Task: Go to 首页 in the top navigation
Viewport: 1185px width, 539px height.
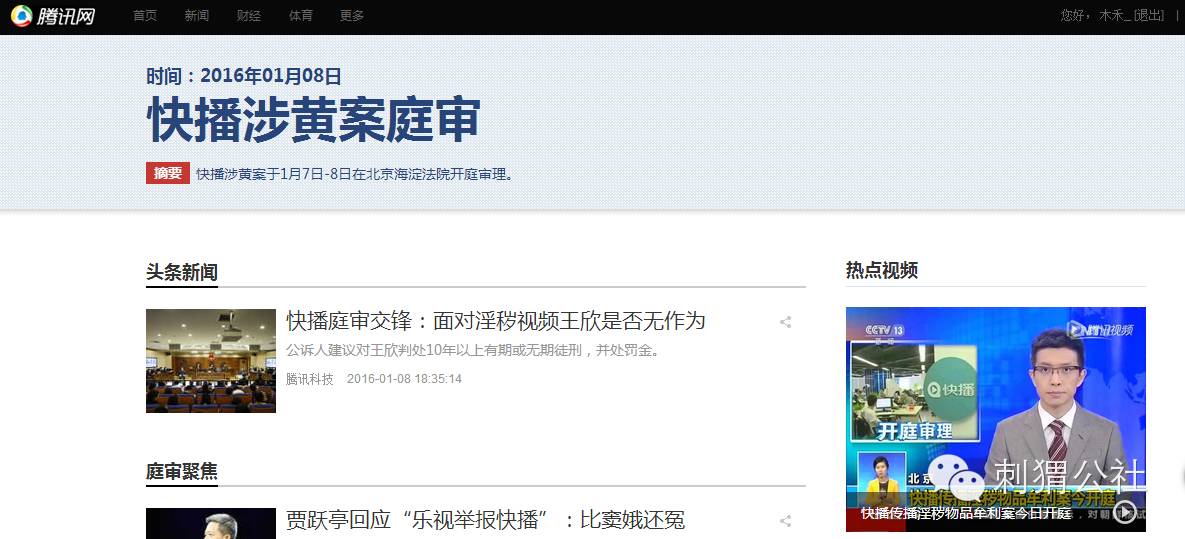Action: point(145,16)
